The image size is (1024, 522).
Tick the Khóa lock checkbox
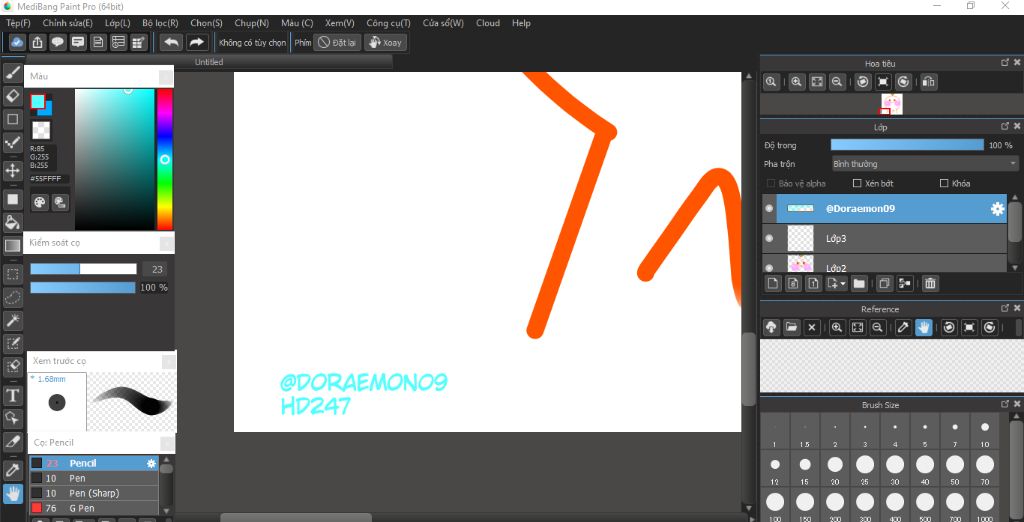click(x=944, y=184)
